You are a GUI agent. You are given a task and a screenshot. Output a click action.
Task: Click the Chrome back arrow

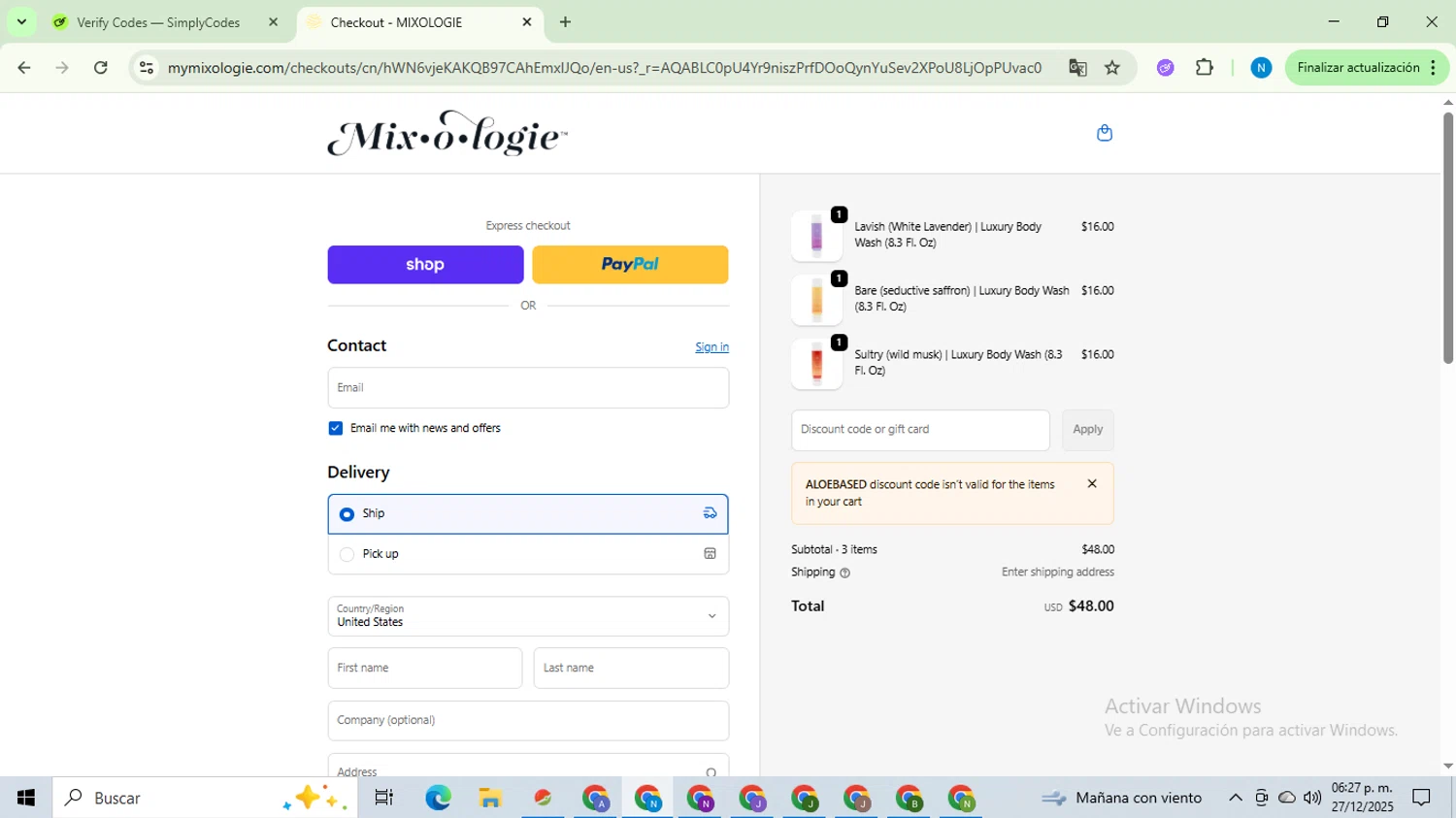[24, 68]
